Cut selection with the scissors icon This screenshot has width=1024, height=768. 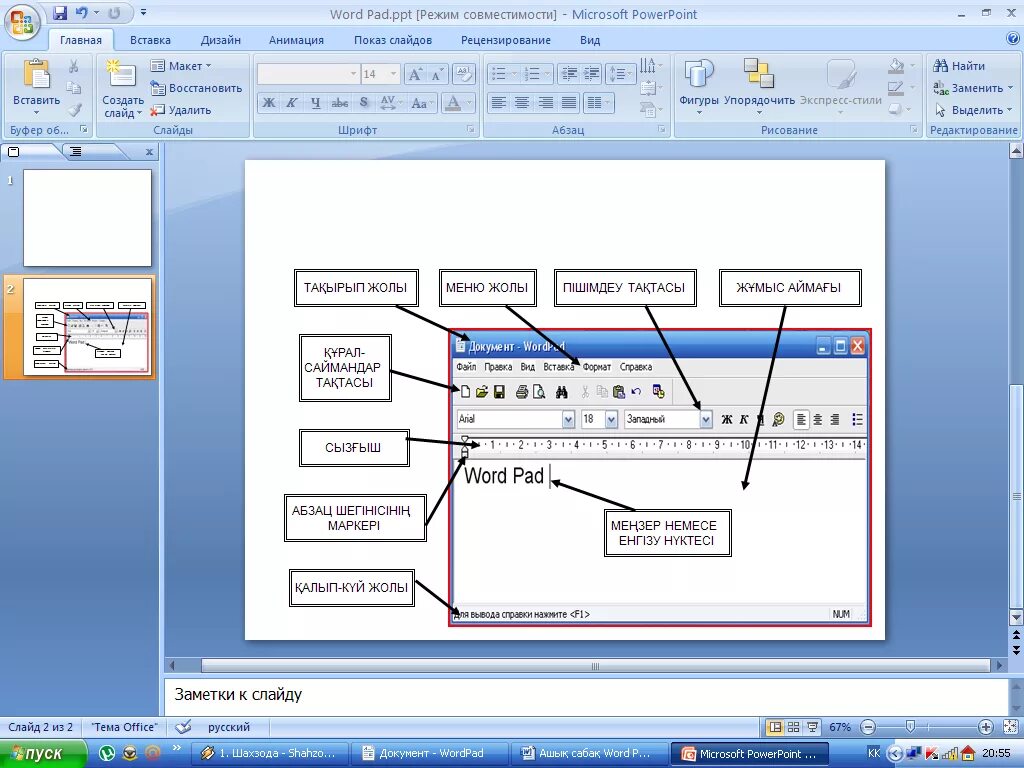pyautogui.click(x=74, y=66)
